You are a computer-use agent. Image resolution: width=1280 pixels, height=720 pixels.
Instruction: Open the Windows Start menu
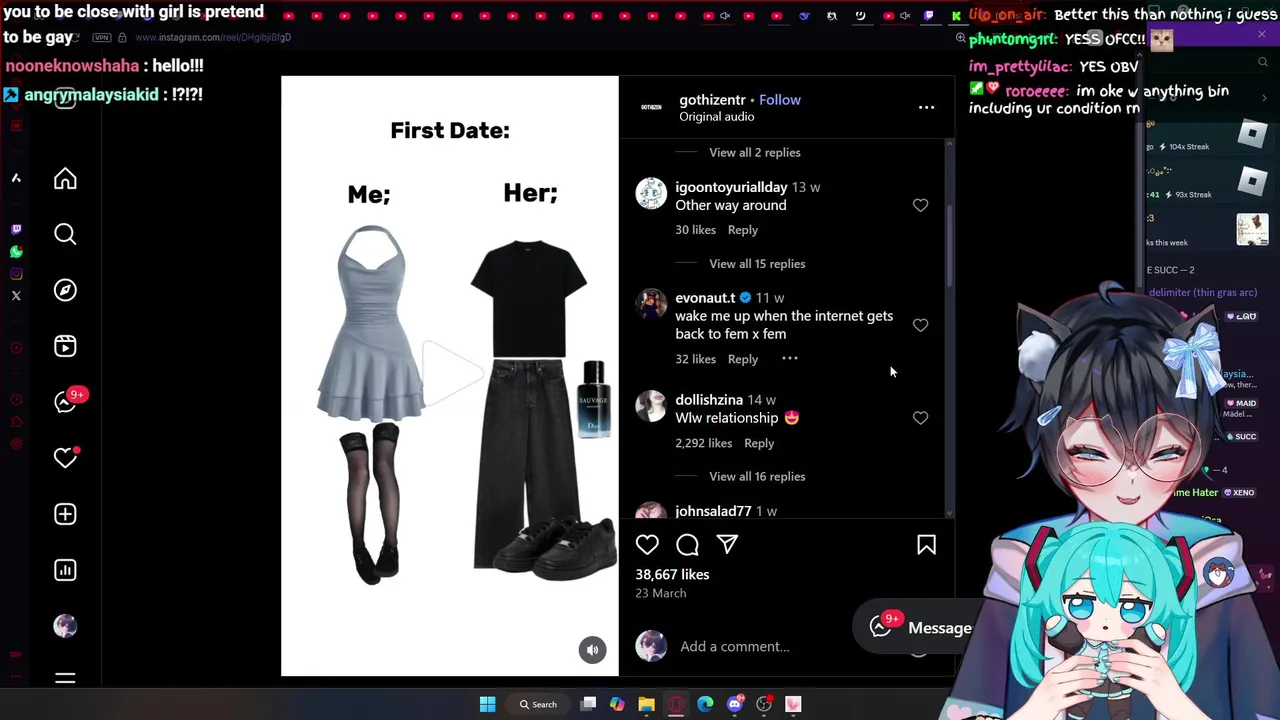point(487,704)
